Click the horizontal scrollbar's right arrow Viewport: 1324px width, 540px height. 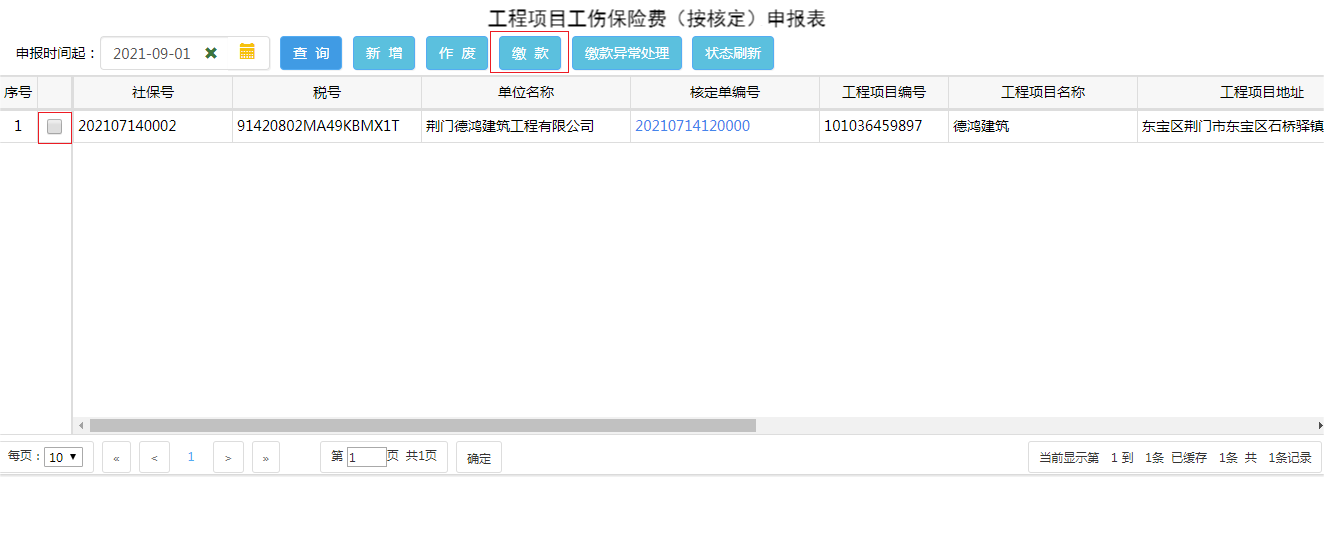point(1319,425)
